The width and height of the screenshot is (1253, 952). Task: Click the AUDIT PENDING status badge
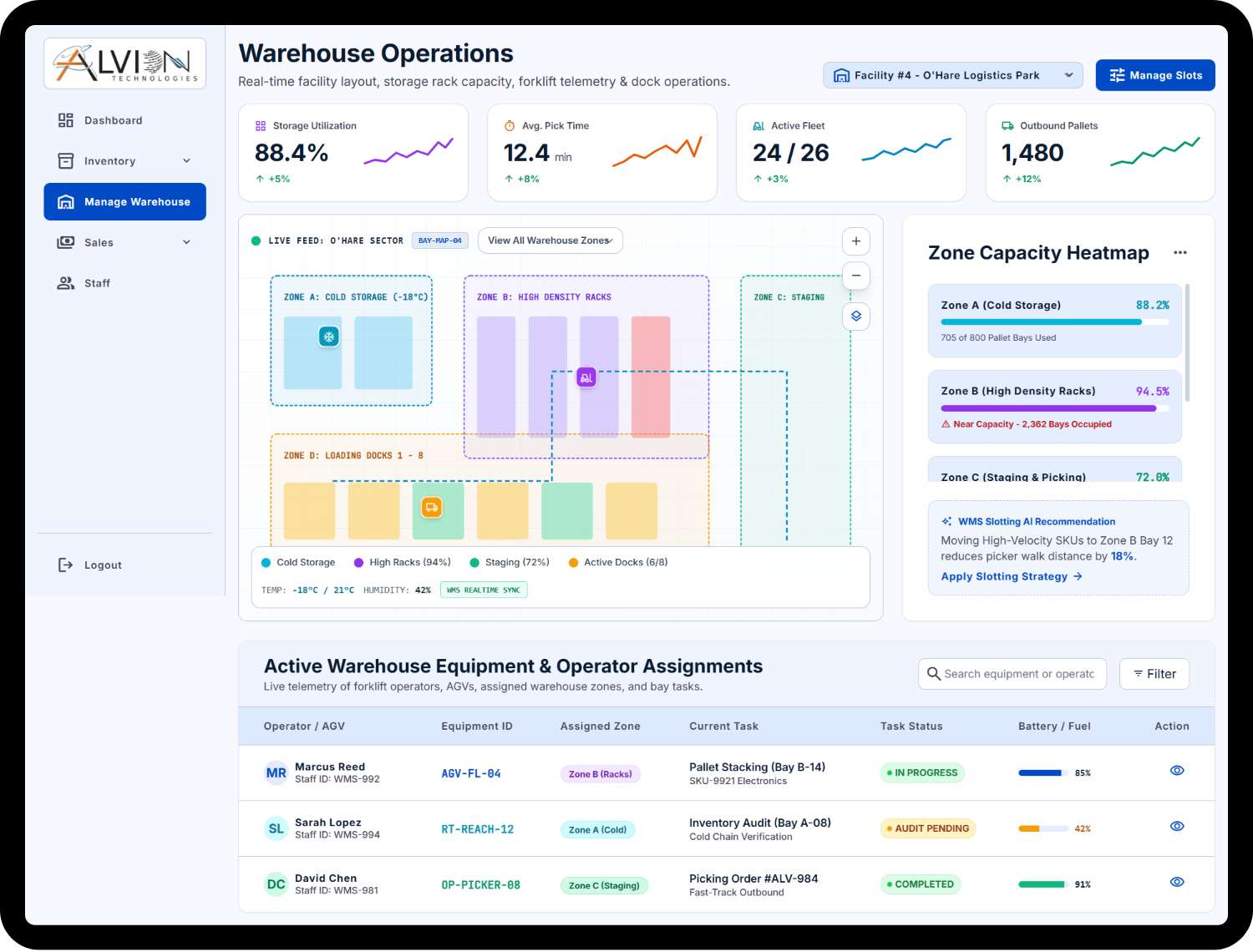(x=928, y=829)
